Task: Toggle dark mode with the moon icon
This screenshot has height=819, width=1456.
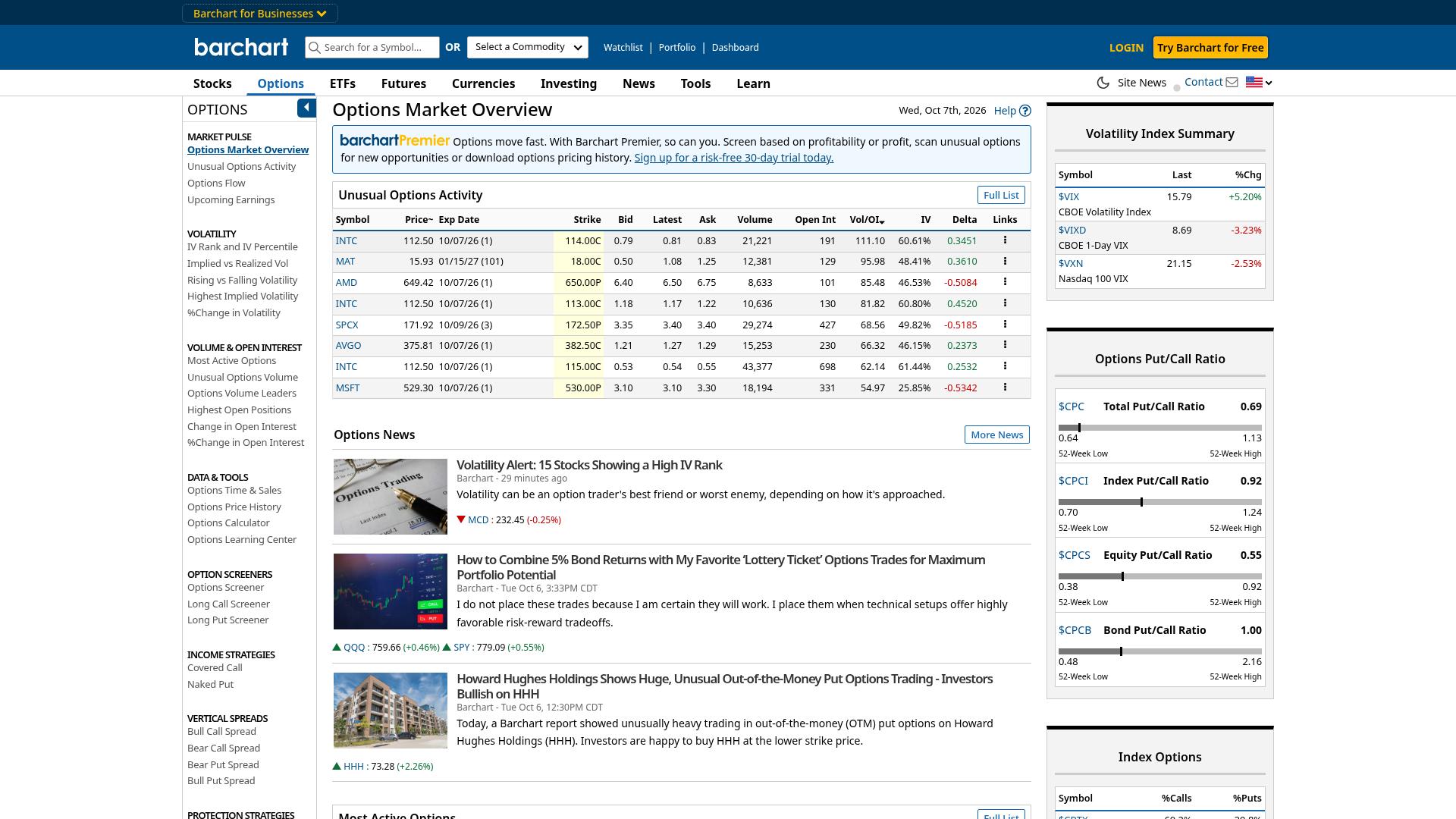Action: click(x=1103, y=83)
